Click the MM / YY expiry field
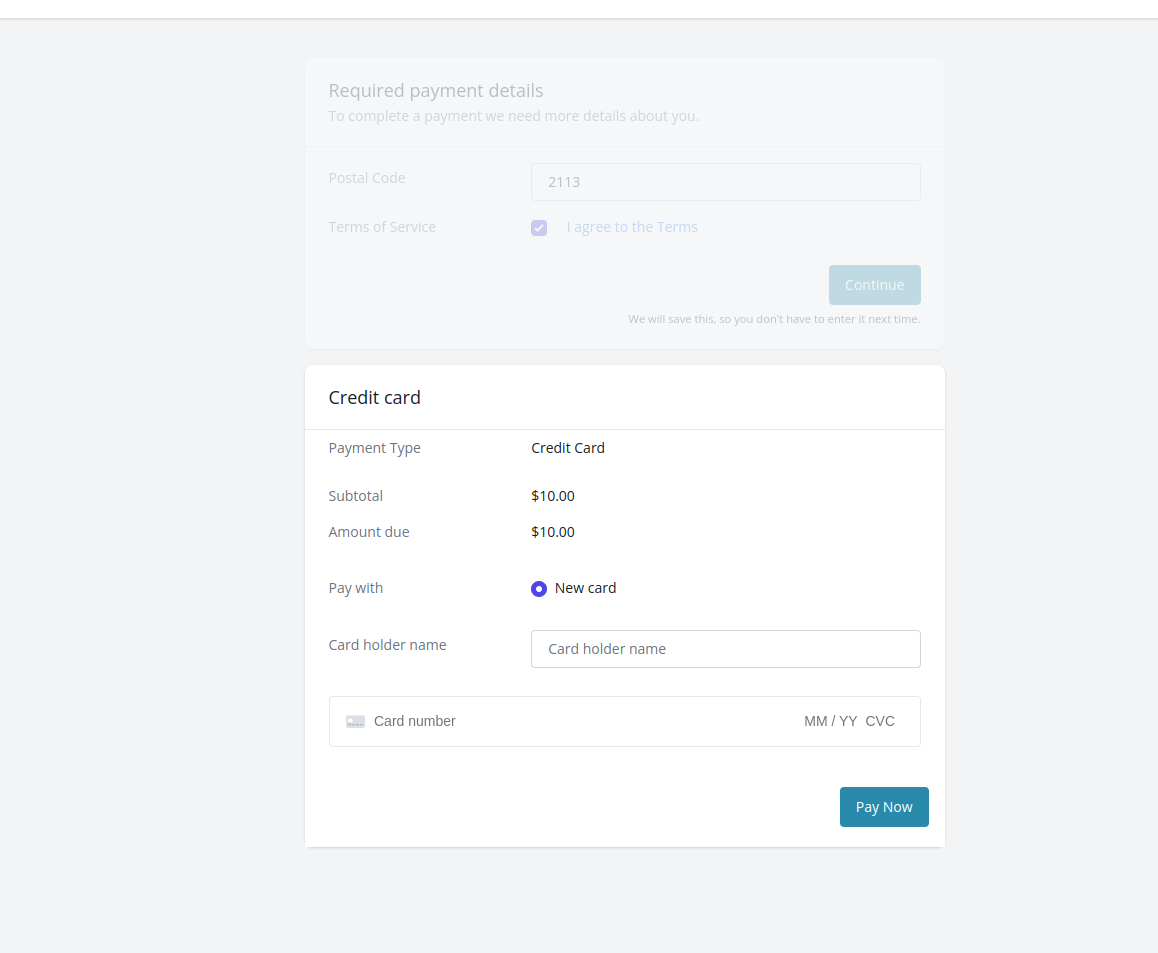Screen dimensions: 1158x953 (x=830, y=720)
